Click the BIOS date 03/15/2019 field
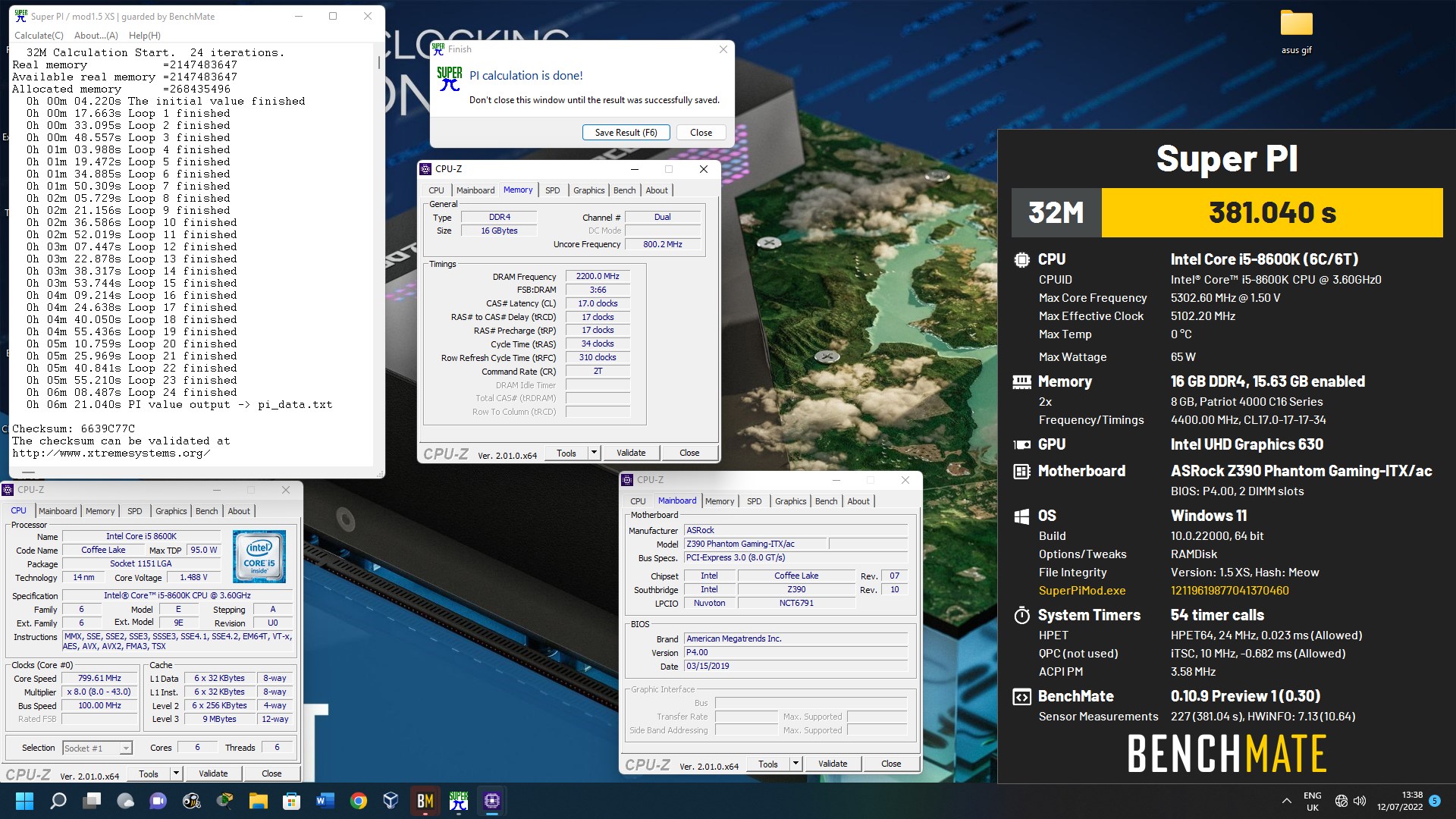 [x=795, y=666]
